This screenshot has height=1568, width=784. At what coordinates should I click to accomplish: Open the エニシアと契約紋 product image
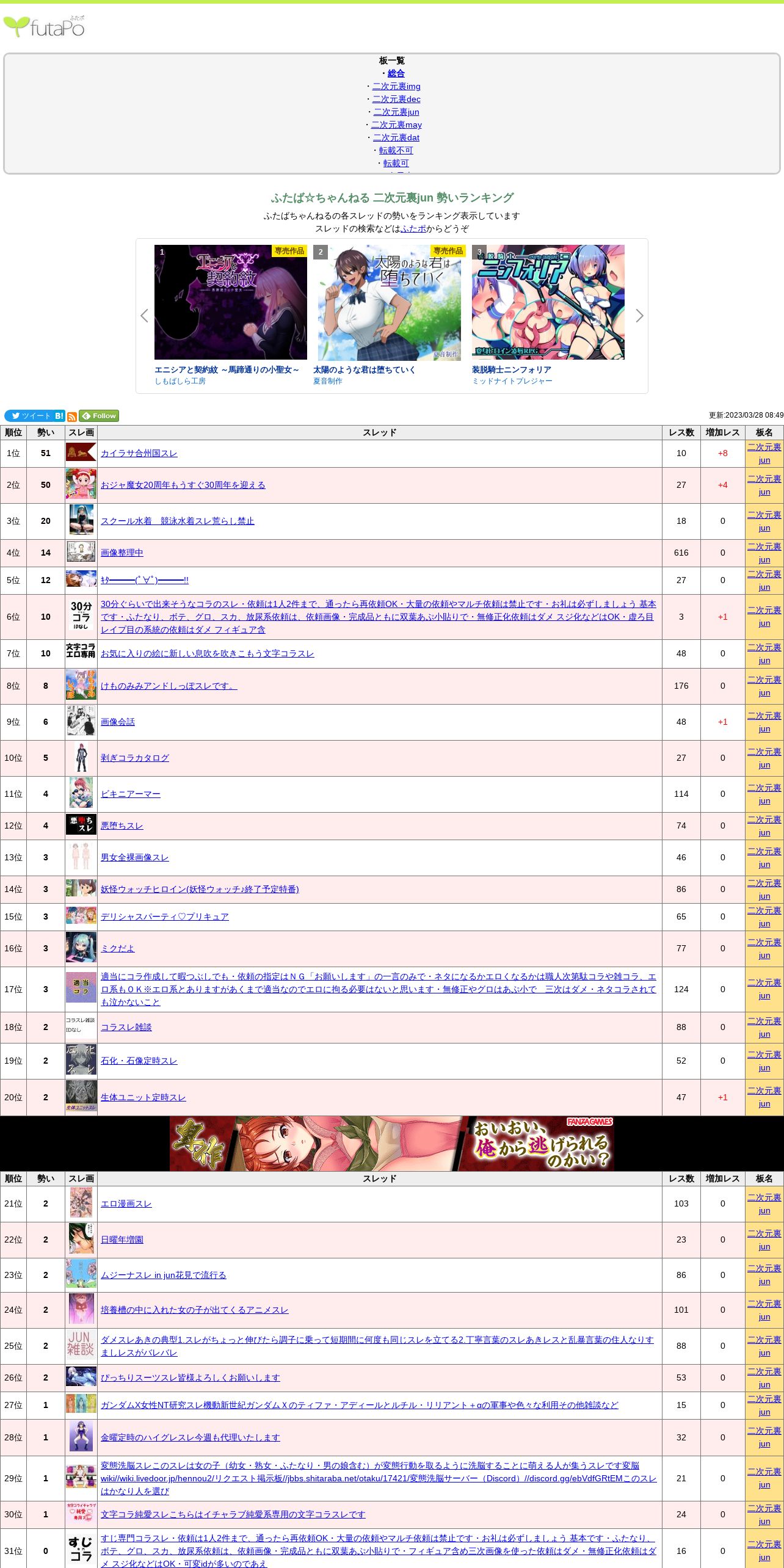[231, 302]
